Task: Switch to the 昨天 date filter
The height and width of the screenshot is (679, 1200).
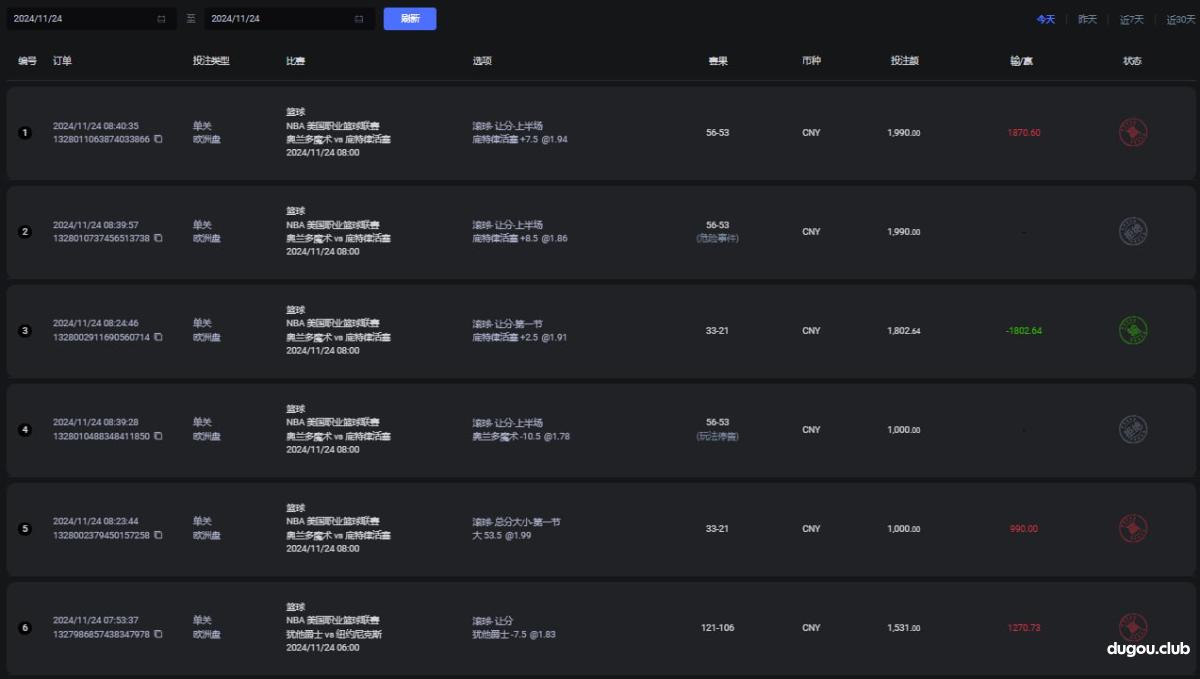Action: click(x=1087, y=18)
